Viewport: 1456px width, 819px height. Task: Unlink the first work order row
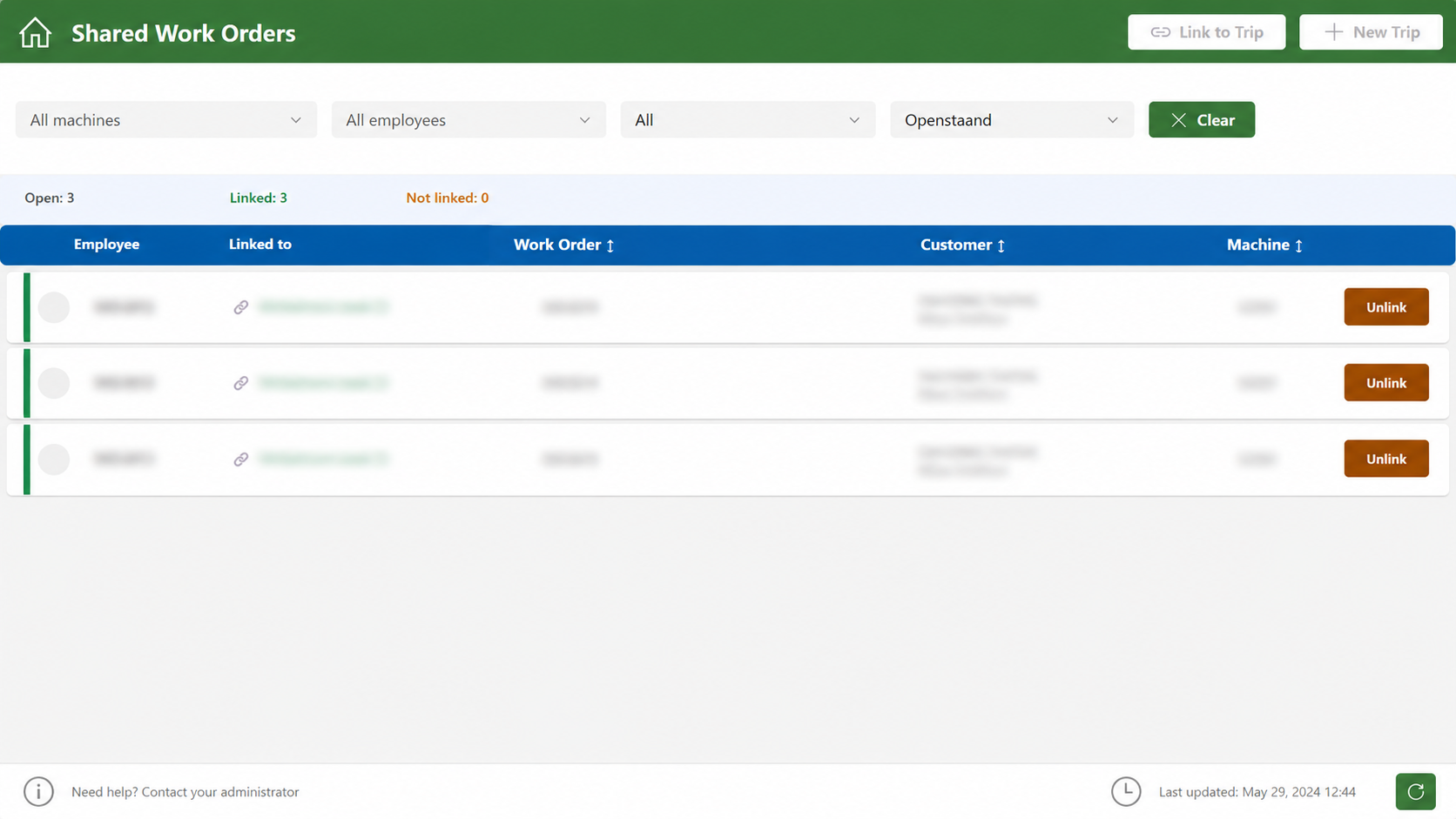pos(1386,307)
